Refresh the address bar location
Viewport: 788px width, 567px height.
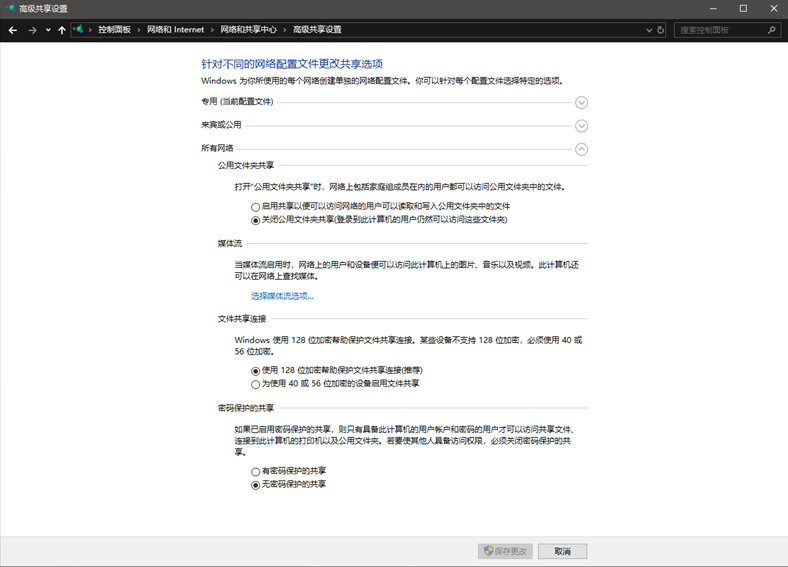[x=660, y=30]
